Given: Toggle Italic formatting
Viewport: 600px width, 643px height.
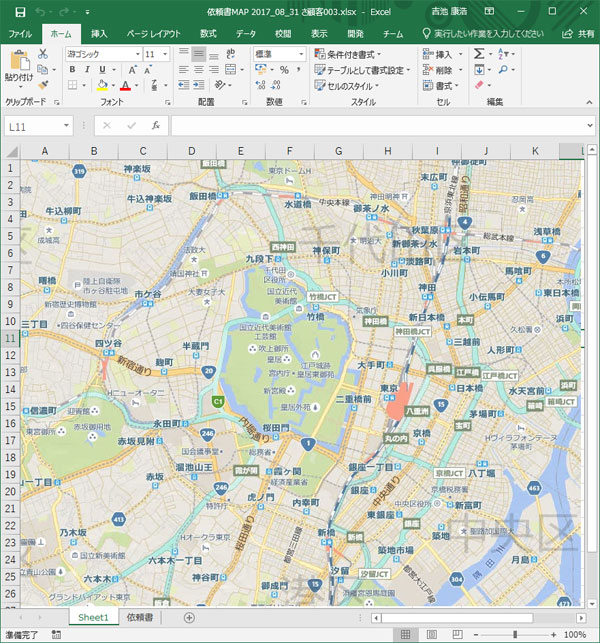Looking at the screenshot, I should [87, 69].
